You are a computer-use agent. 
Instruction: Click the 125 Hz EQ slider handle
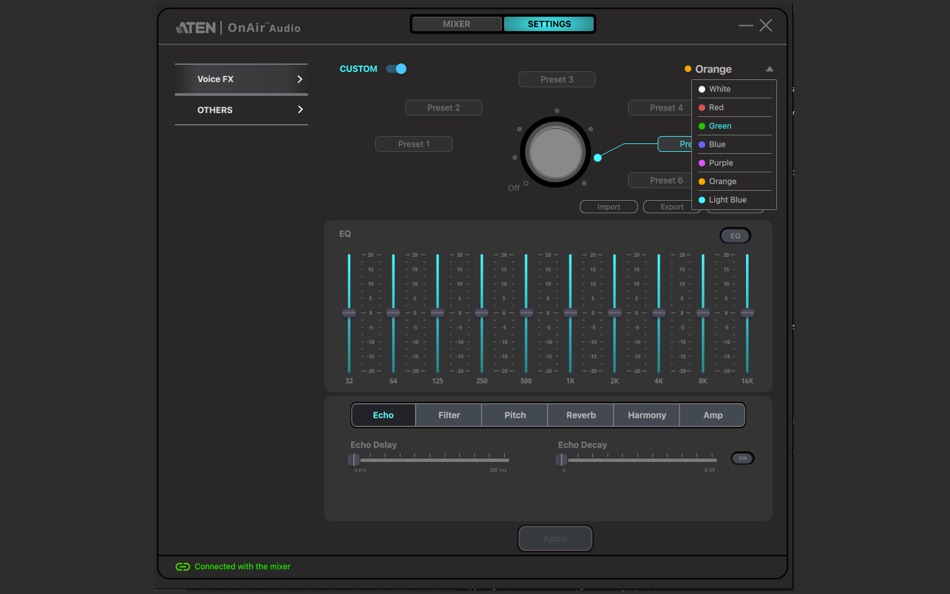pyautogui.click(x=437, y=313)
